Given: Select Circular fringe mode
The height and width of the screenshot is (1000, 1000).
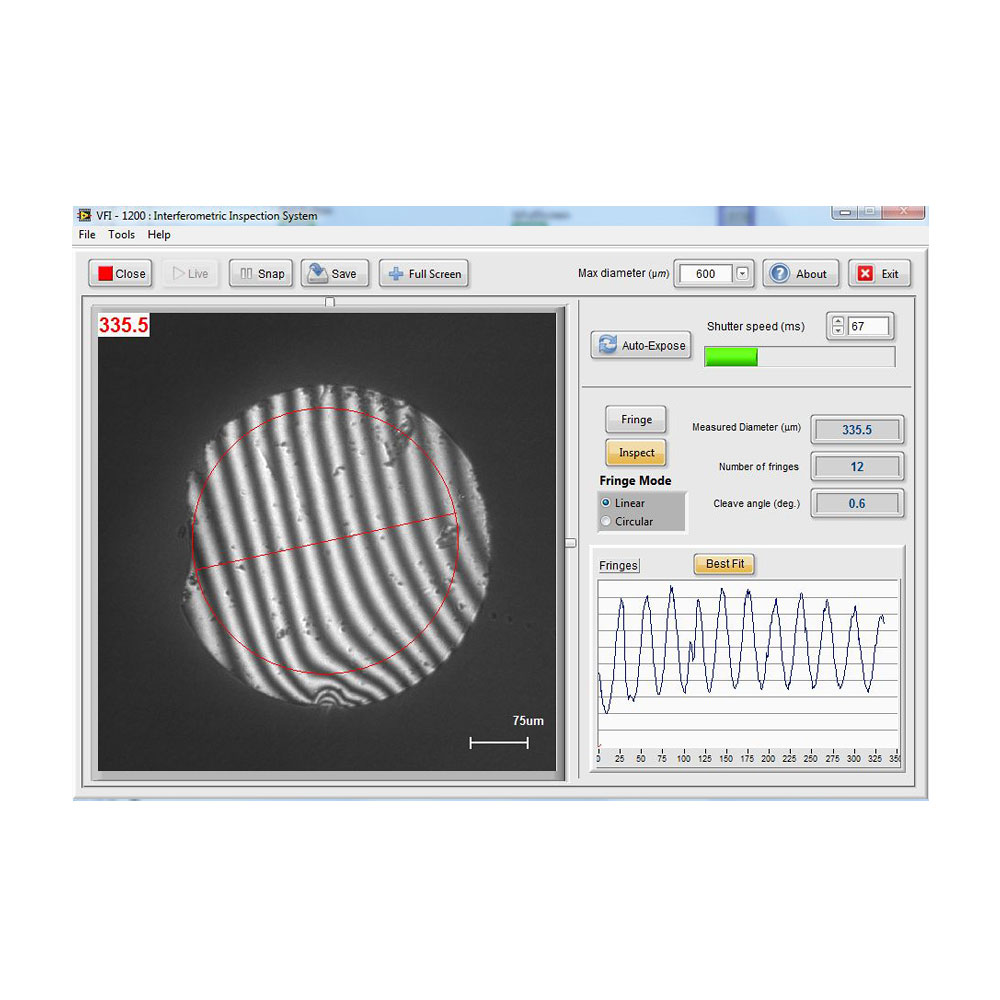Looking at the screenshot, I should [606, 521].
